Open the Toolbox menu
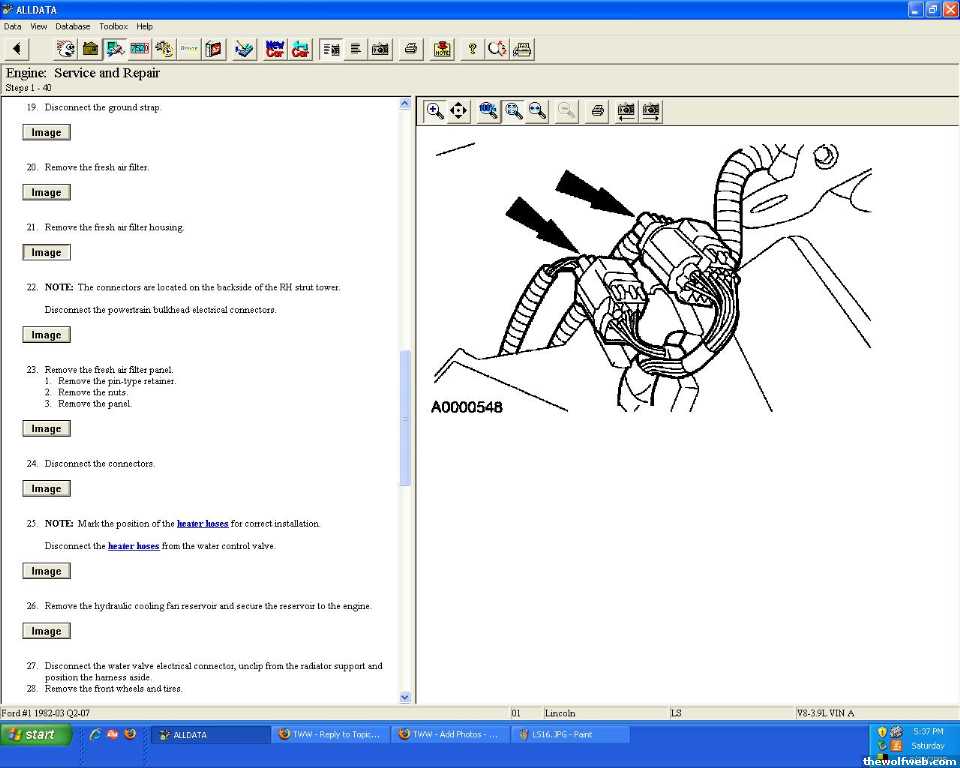Image resolution: width=960 pixels, height=768 pixels. click(x=113, y=26)
